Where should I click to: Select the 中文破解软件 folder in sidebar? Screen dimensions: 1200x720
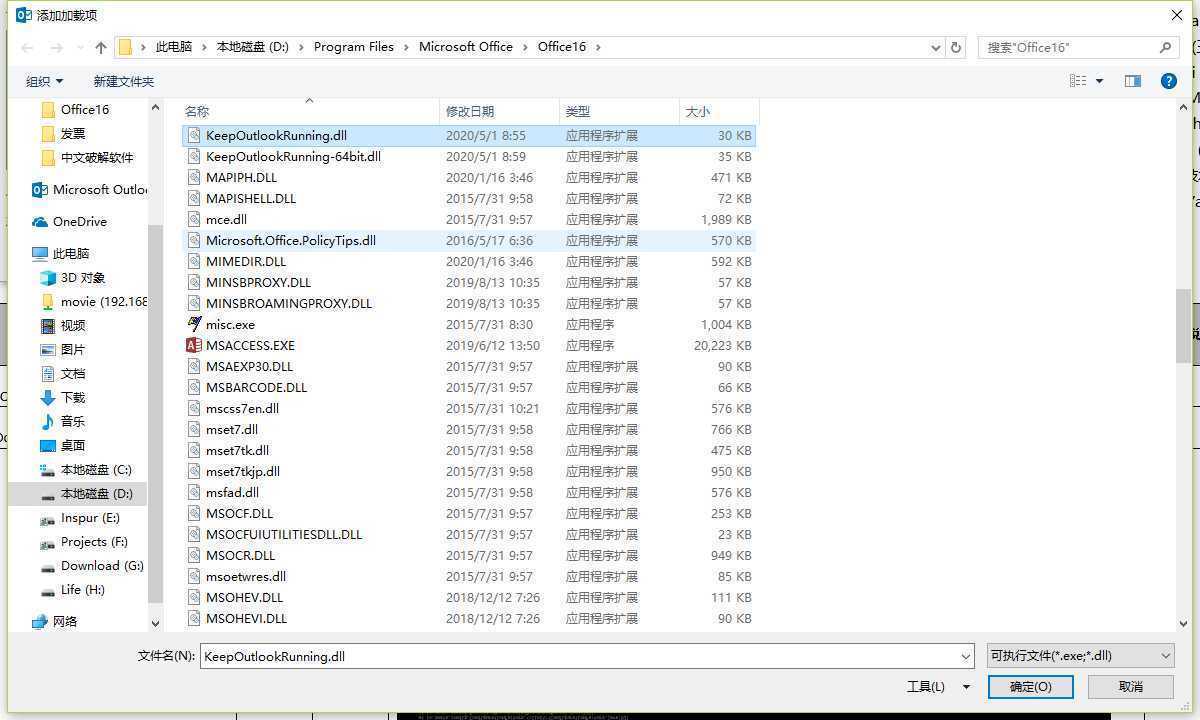tap(88, 157)
